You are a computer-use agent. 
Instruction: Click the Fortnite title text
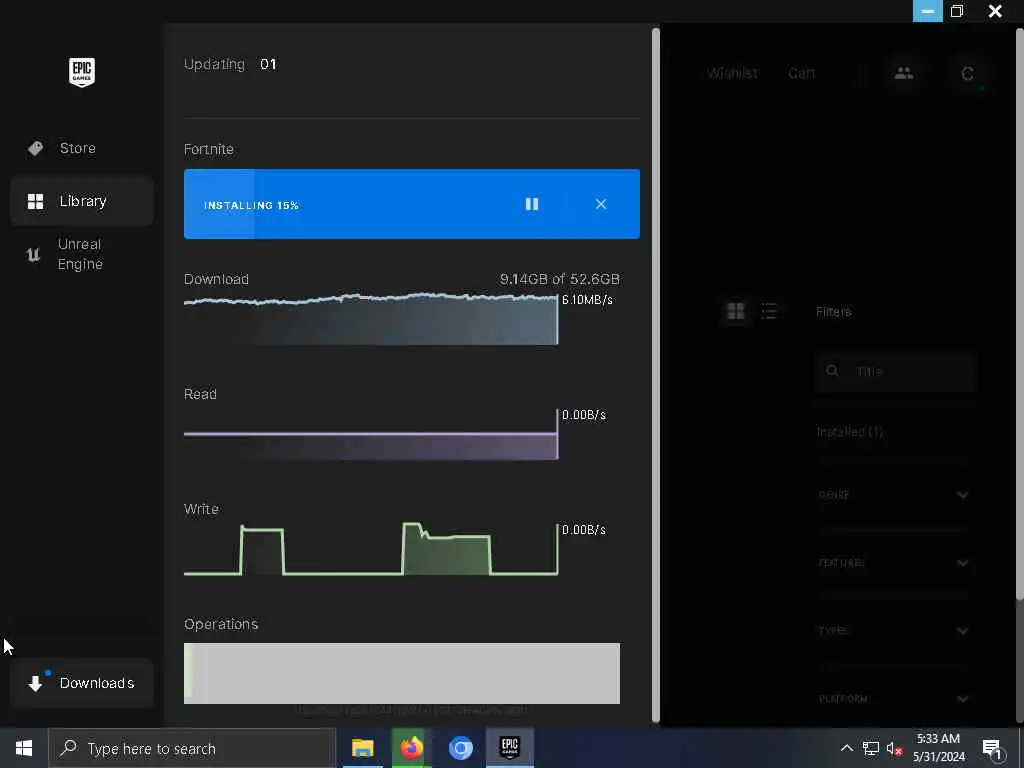click(209, 149)
